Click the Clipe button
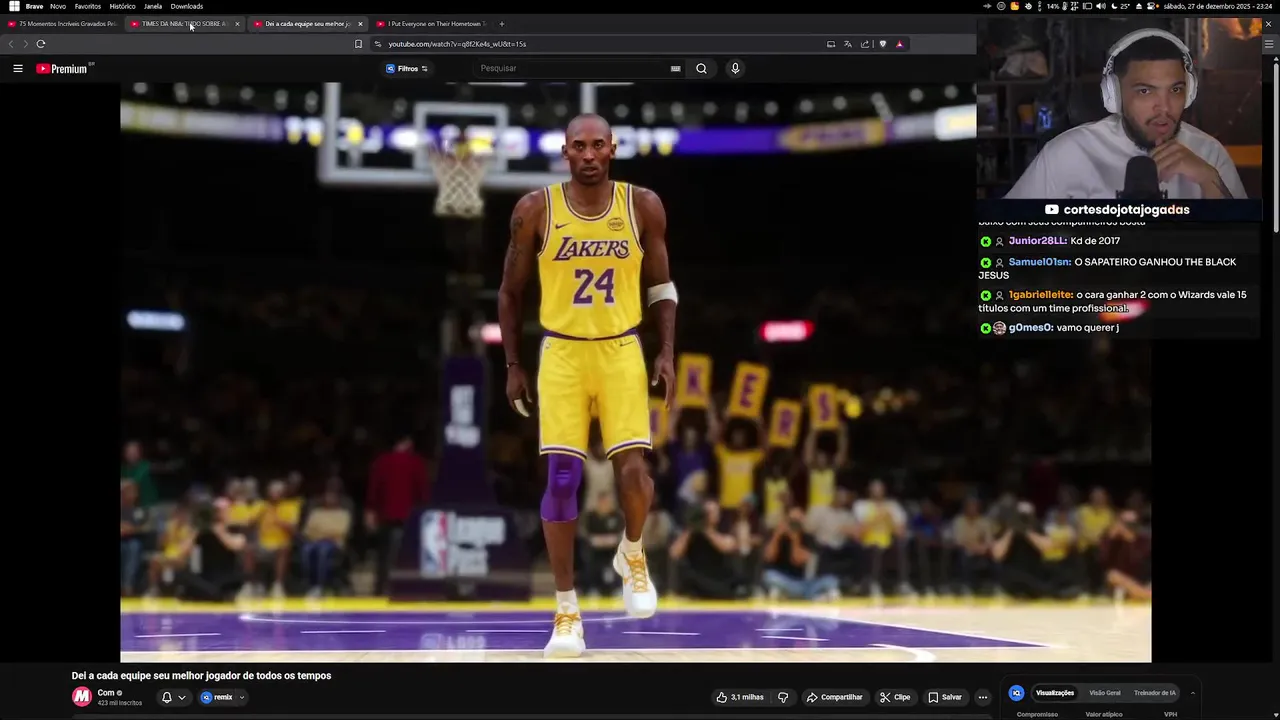Viewport: 1280px width, 720px height. point(894,697)
